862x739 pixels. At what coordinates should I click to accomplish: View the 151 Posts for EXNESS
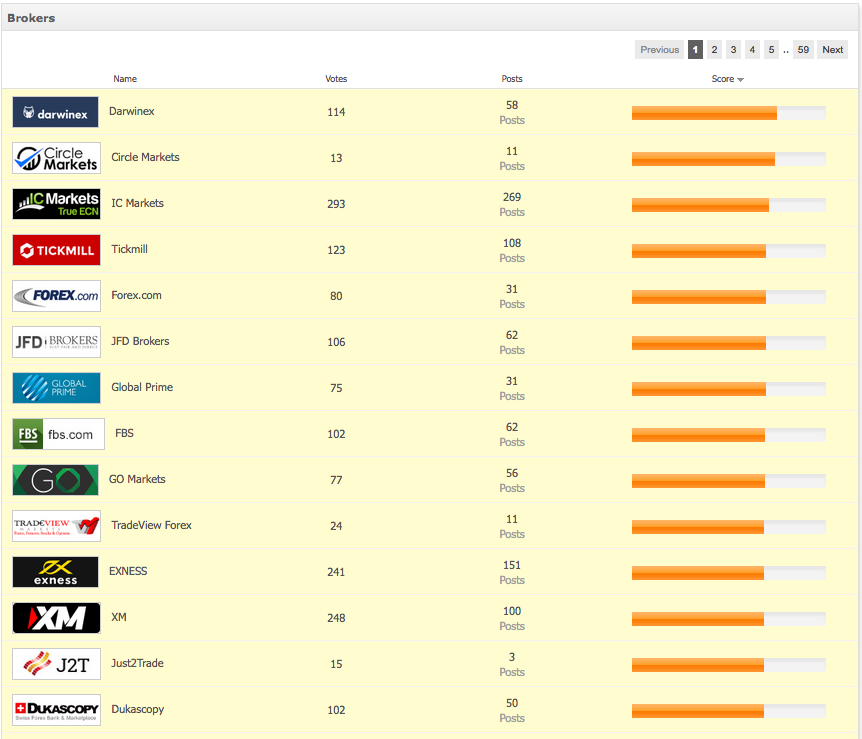[x=512, y=572]
